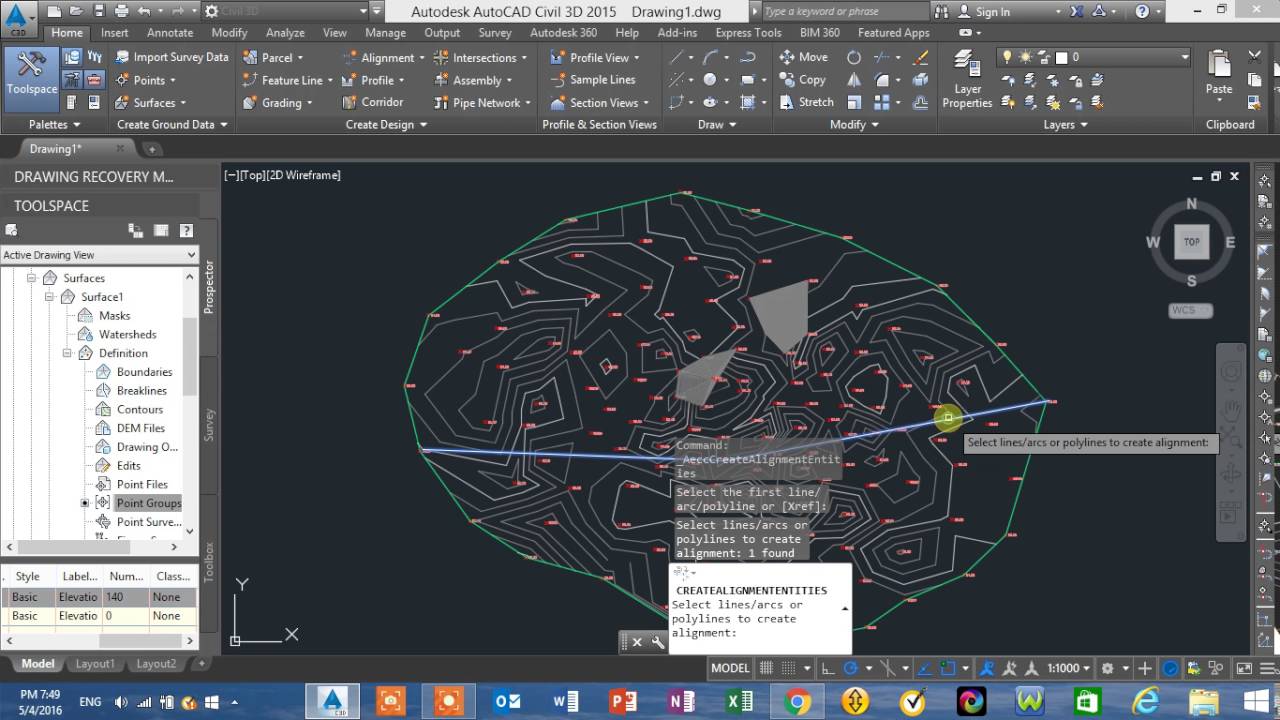The height and width of the screenshot is (720, 1280).
Task: Select the Corridor tool
Action: (373, 102)
